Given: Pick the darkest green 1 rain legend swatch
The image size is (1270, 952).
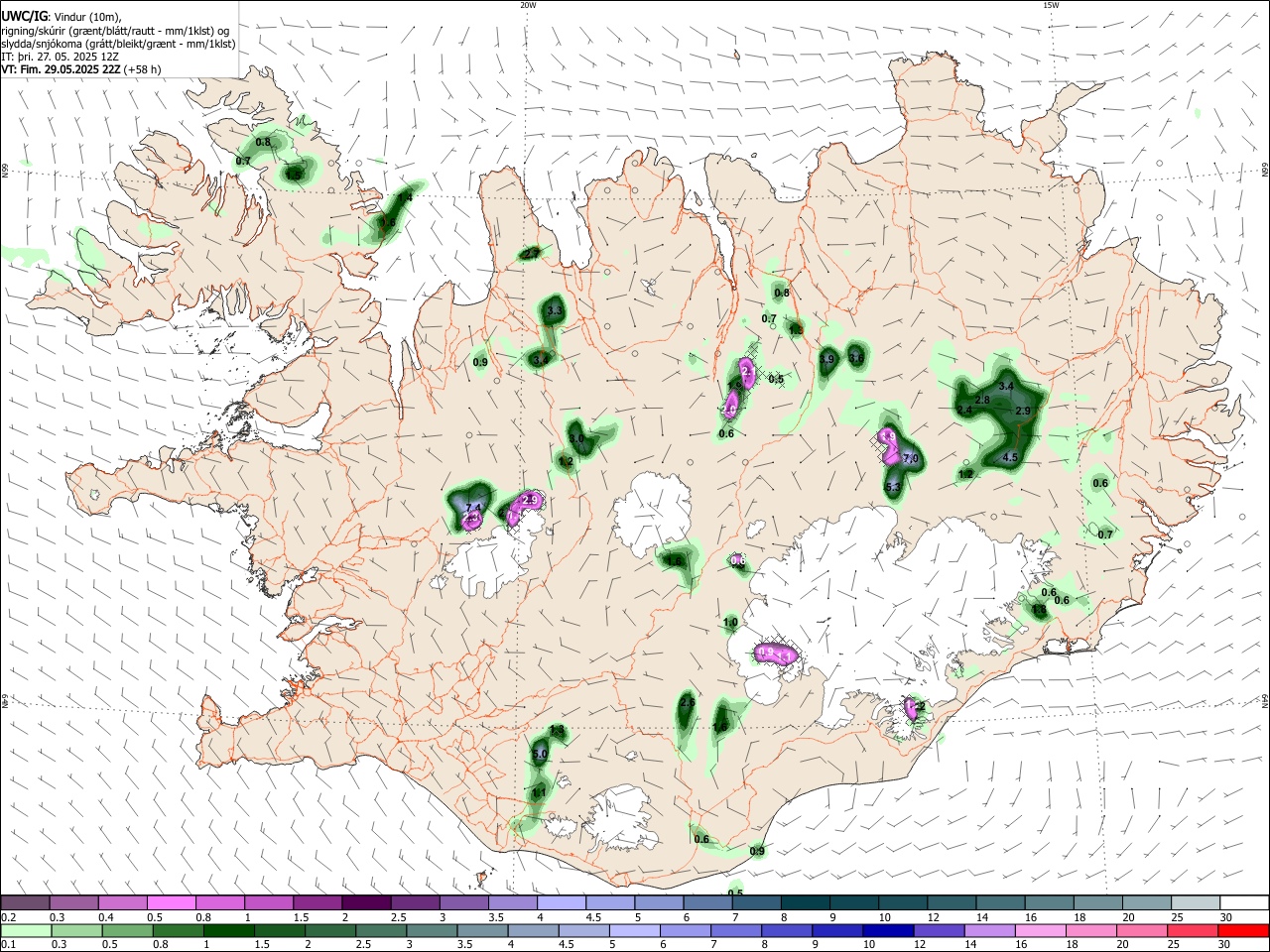Looking at the screenshot, I should pyautogui.click(x=228, y=931).
